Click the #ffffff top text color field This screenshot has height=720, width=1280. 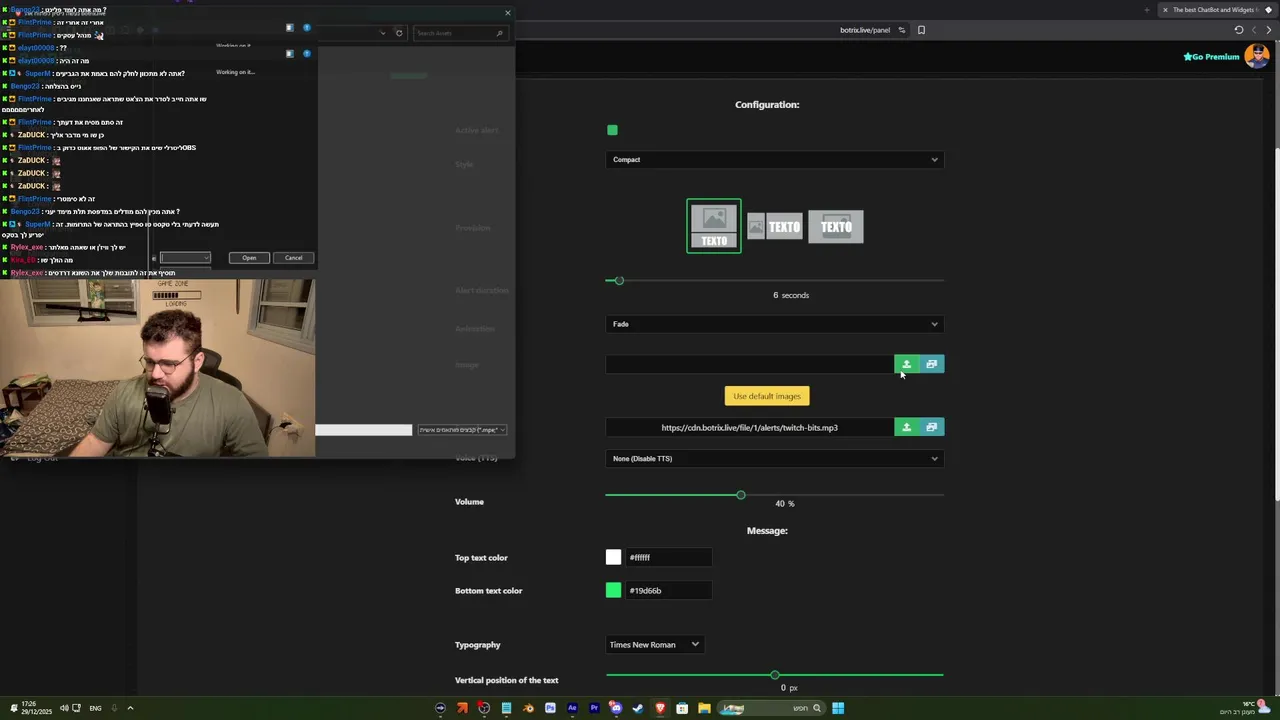667,557
